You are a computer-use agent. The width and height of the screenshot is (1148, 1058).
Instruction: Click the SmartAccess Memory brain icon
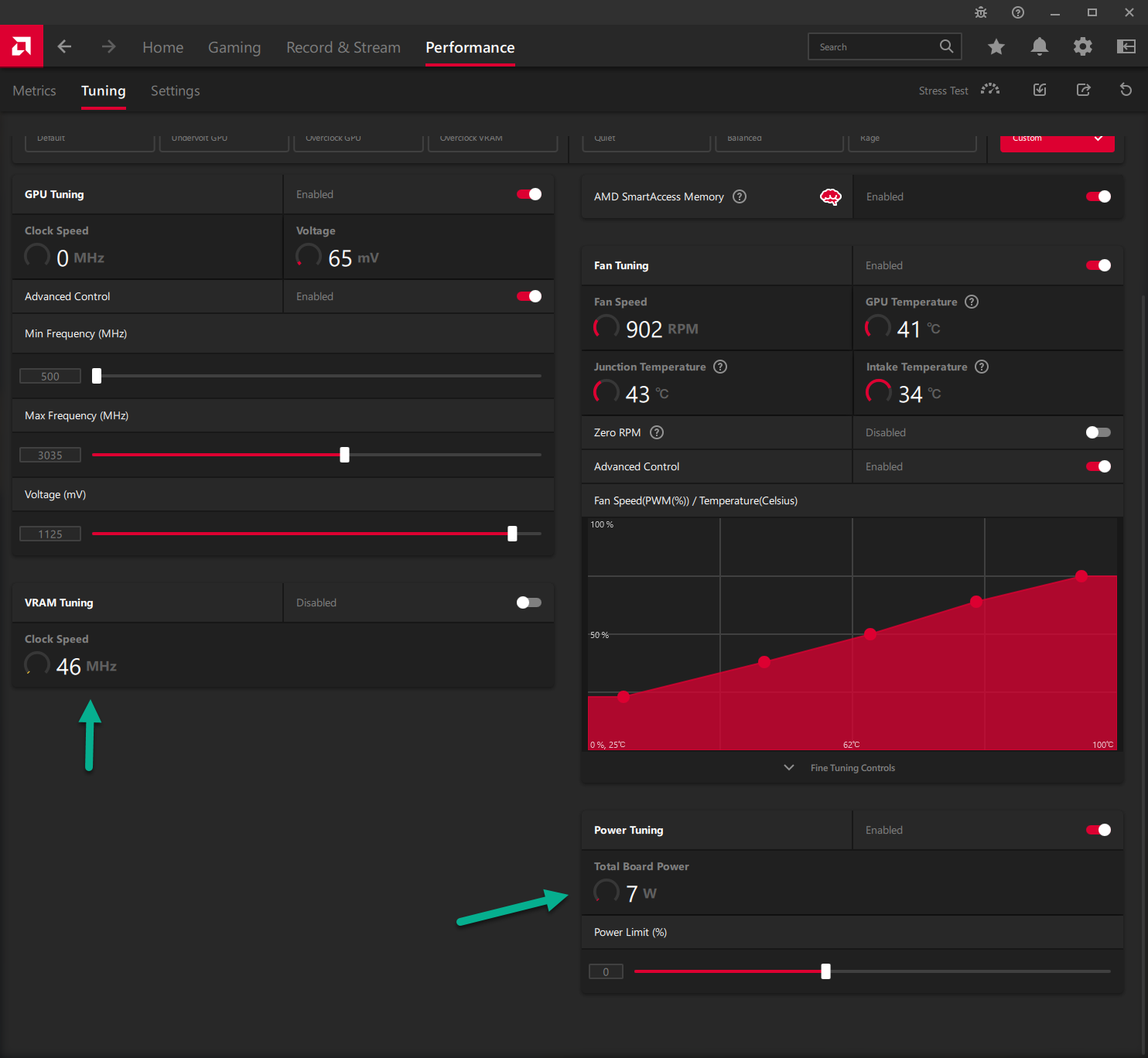click(x=831, y=196)
